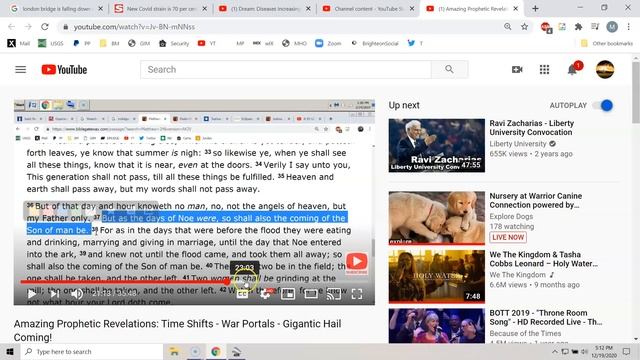The width and height of the screenshot is (640, 360).
Task: Switch to New Covid strain tab
Action: click(x=160, y=9)
